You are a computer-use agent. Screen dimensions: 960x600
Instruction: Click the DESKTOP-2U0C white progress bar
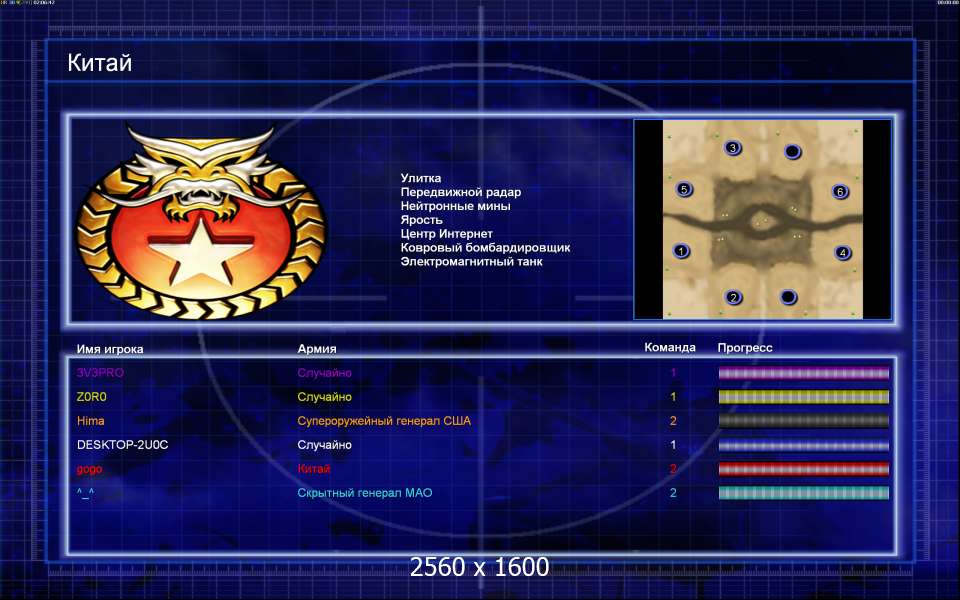point(803,445)
